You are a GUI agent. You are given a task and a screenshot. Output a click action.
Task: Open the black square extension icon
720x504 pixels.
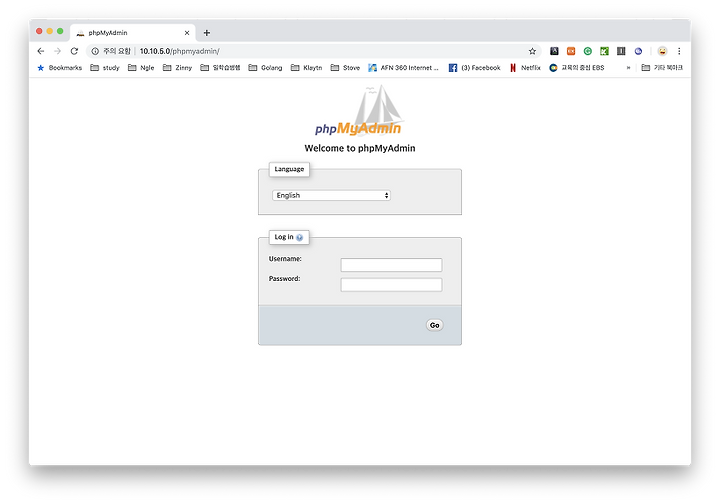(554, 51)
